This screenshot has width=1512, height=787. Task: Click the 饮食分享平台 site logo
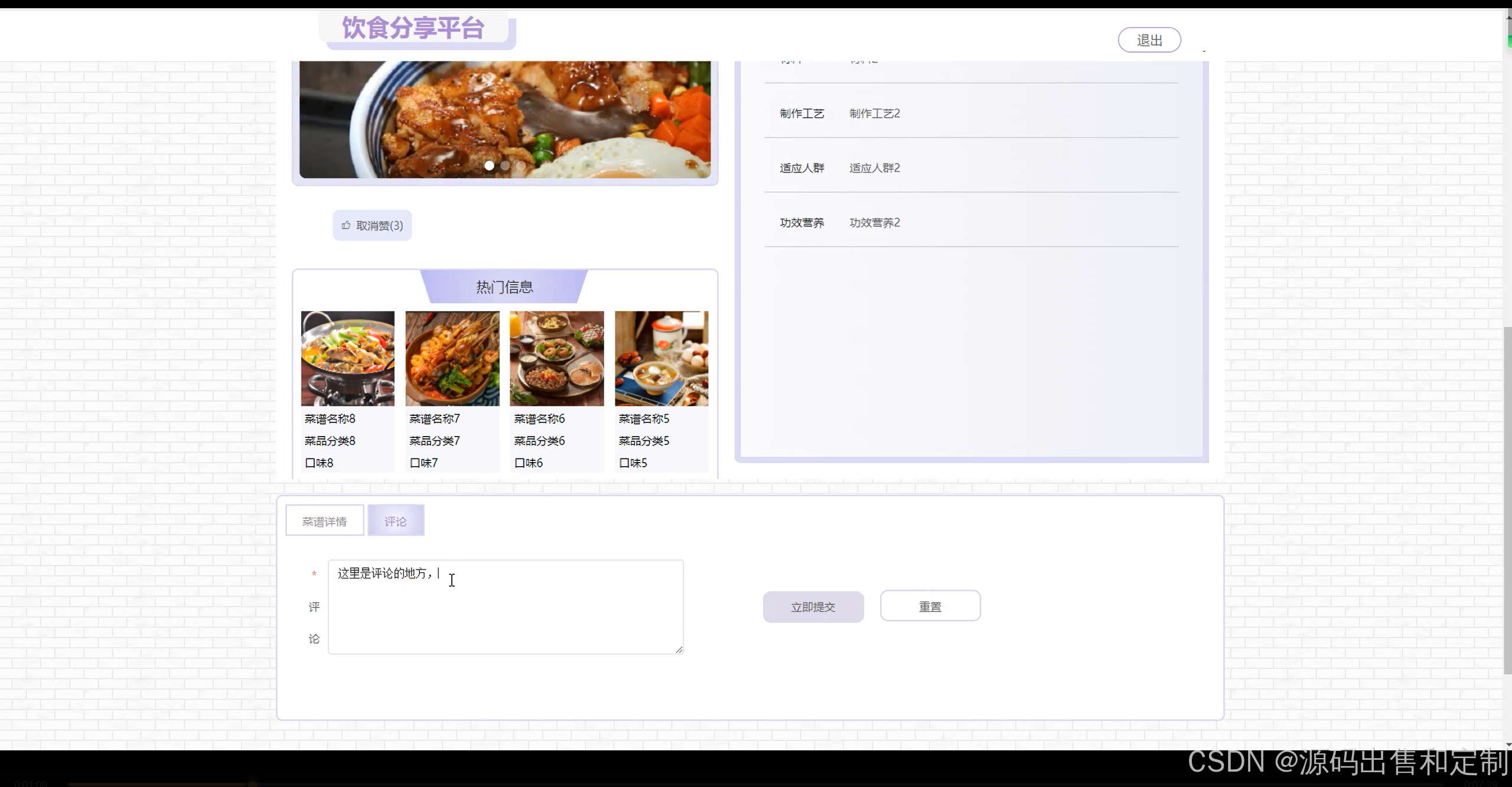coord(413,28)
